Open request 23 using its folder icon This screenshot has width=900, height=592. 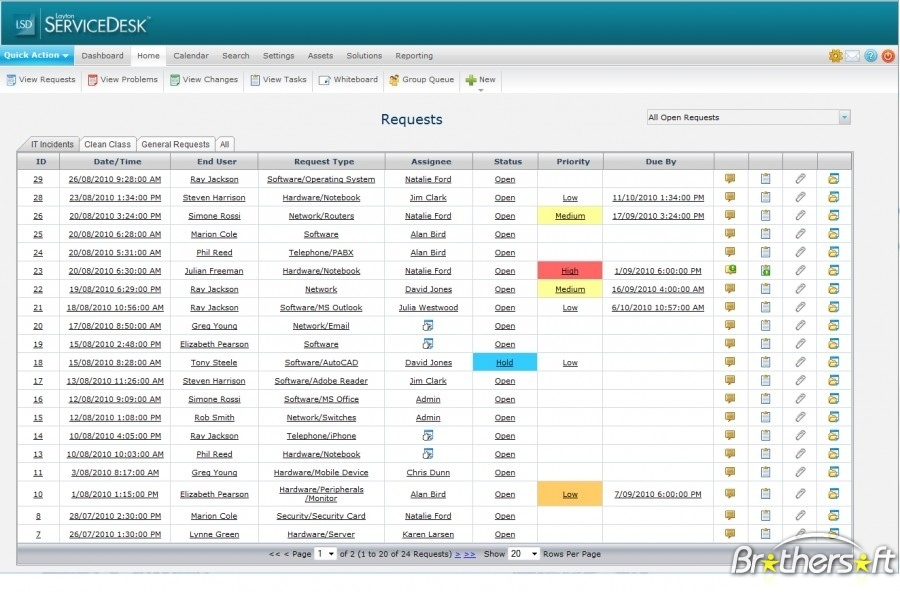[x=834, y=270]
